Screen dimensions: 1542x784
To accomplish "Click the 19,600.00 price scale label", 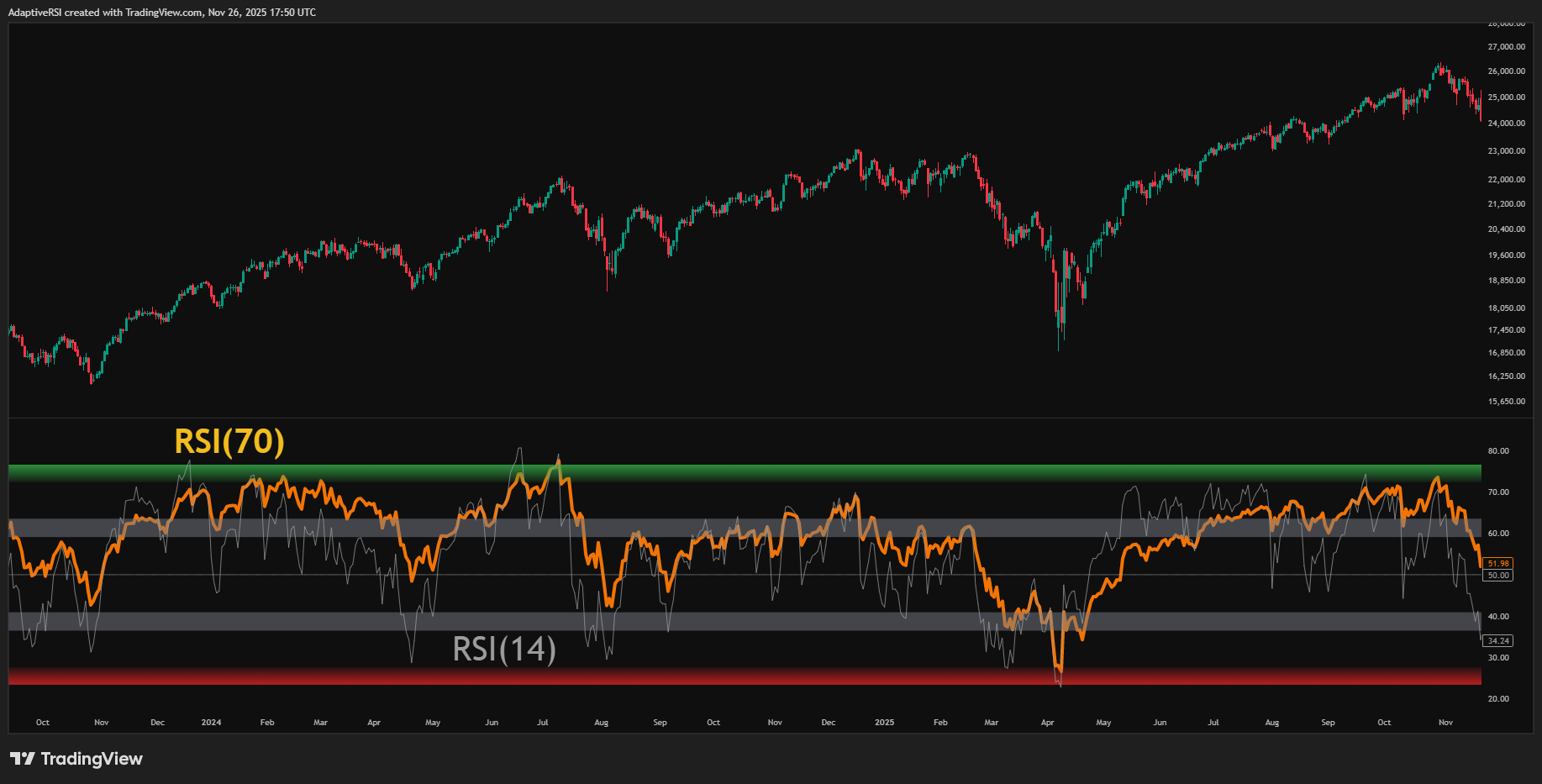I will 1507,255.
